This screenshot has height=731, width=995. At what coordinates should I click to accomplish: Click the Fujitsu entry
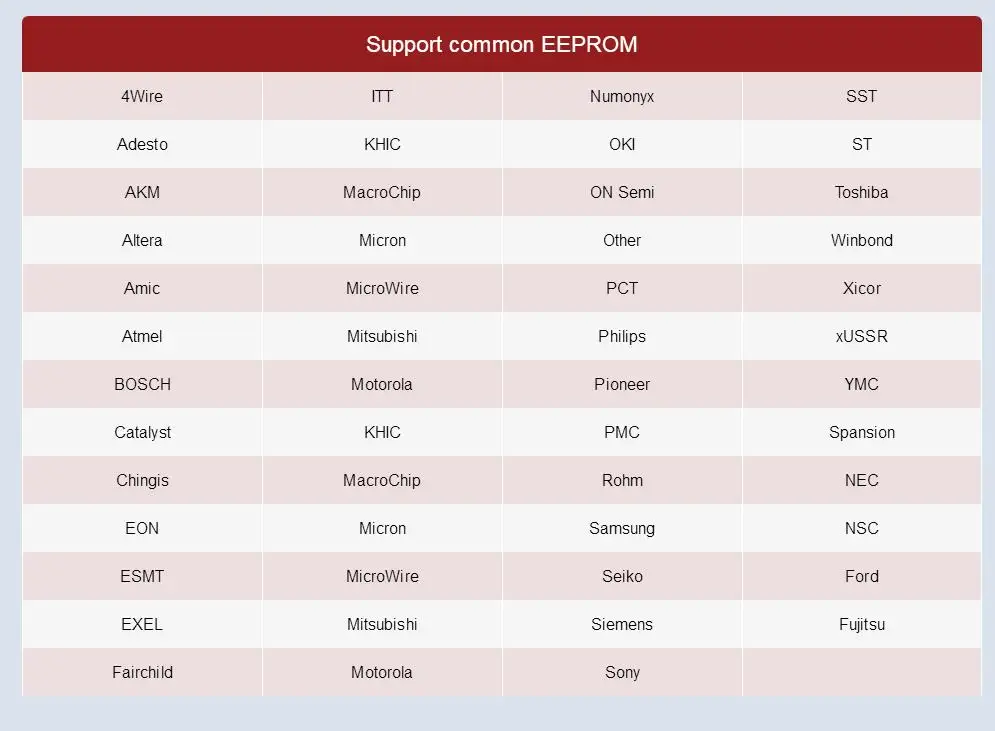pos(861,624)
